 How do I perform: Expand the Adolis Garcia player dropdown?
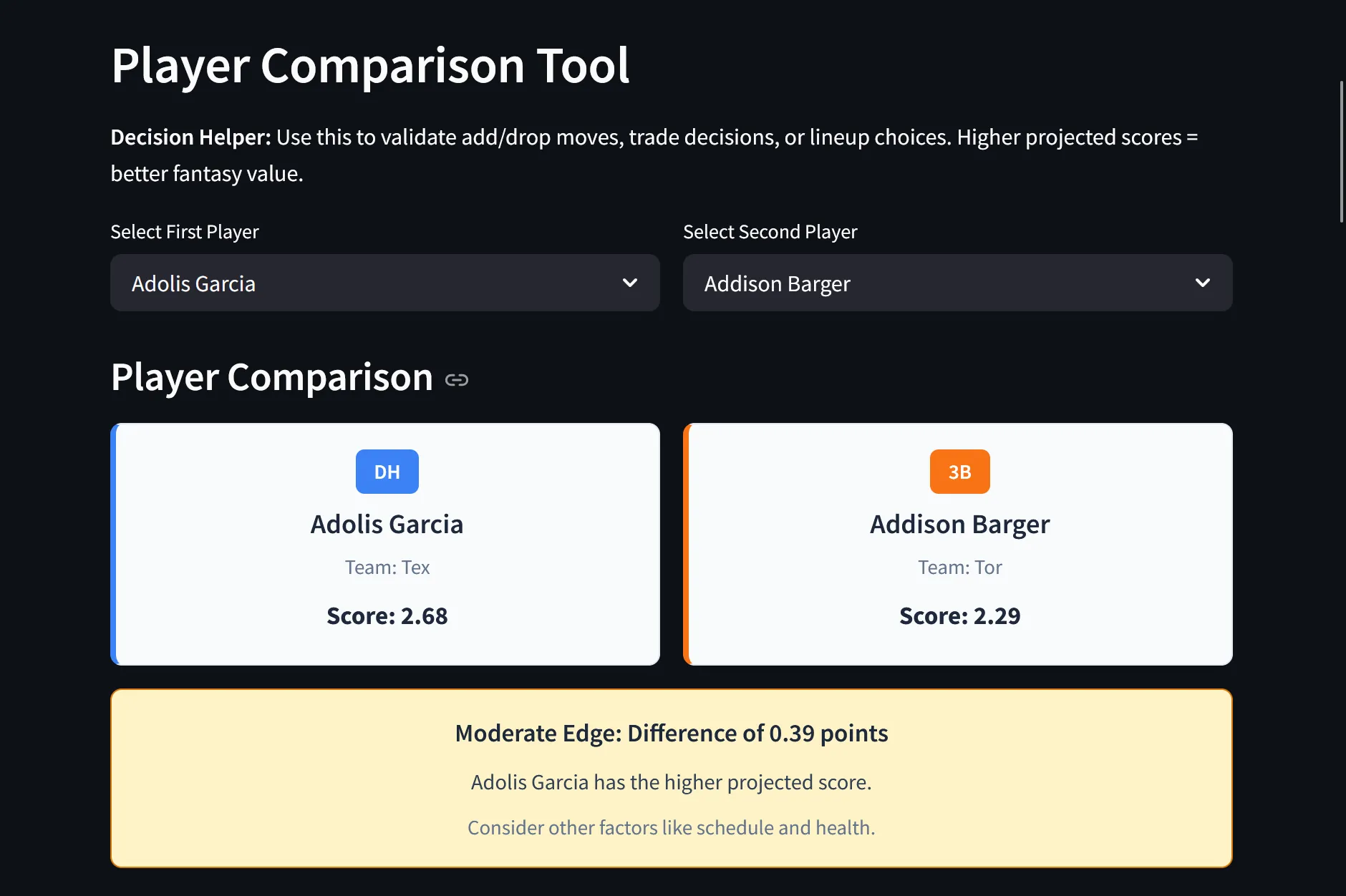pos(384,283)
